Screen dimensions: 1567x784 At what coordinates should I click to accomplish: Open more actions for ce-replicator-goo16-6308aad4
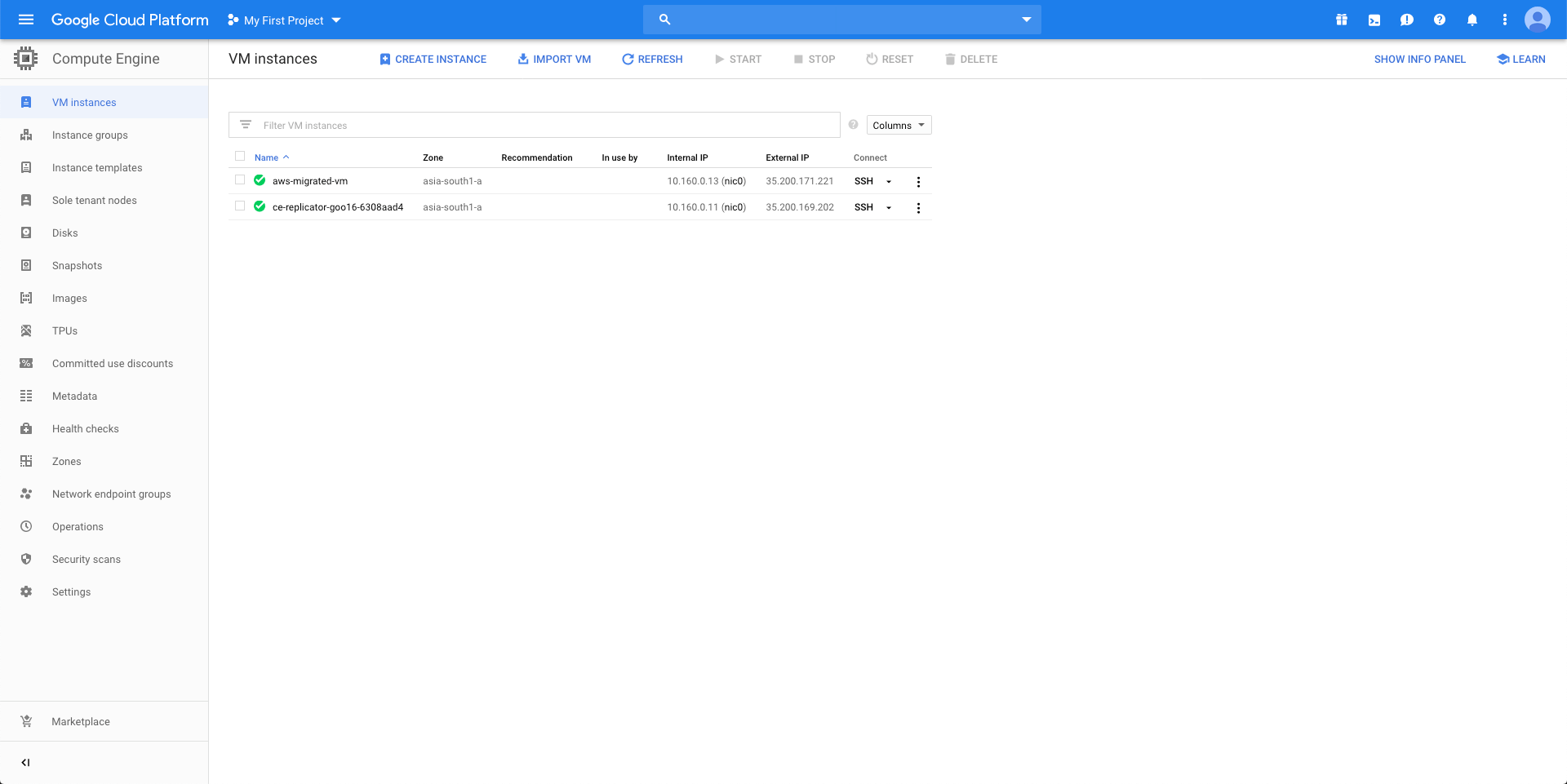(x=918, y=208)
